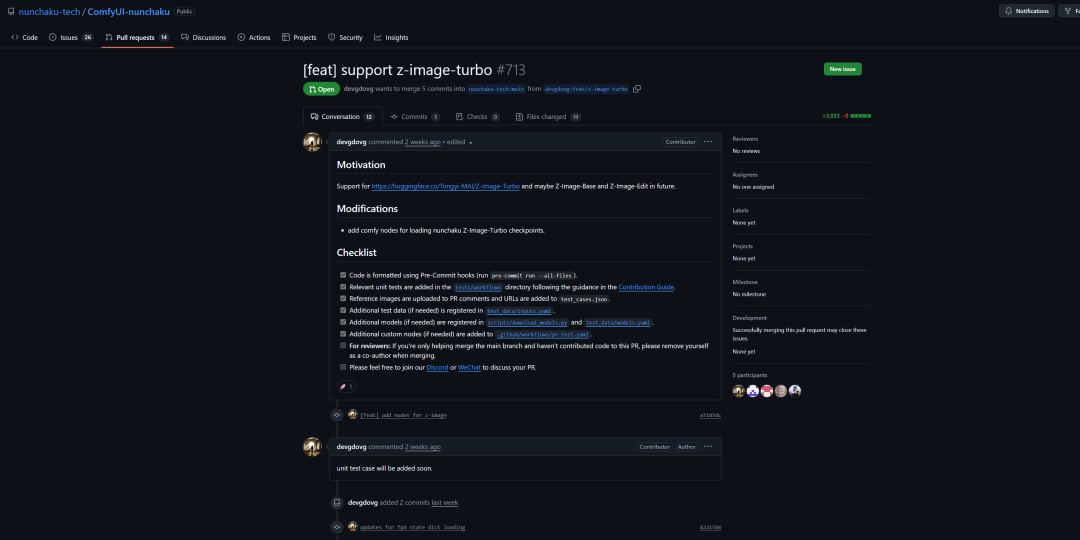Open commit hash 42215b6
1080x540 pixels.
(x=710, y=527)
